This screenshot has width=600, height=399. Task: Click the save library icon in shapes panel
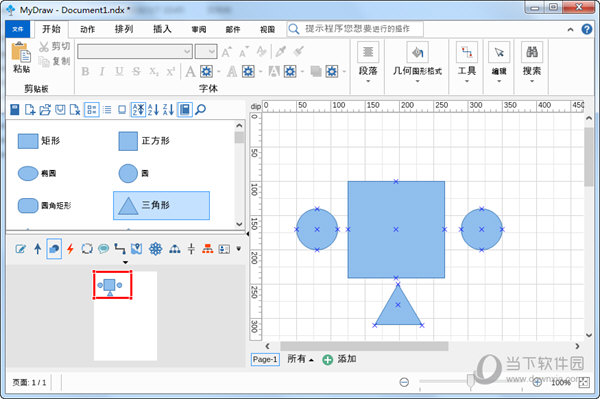pyautogui.click(x=60, y=110)
